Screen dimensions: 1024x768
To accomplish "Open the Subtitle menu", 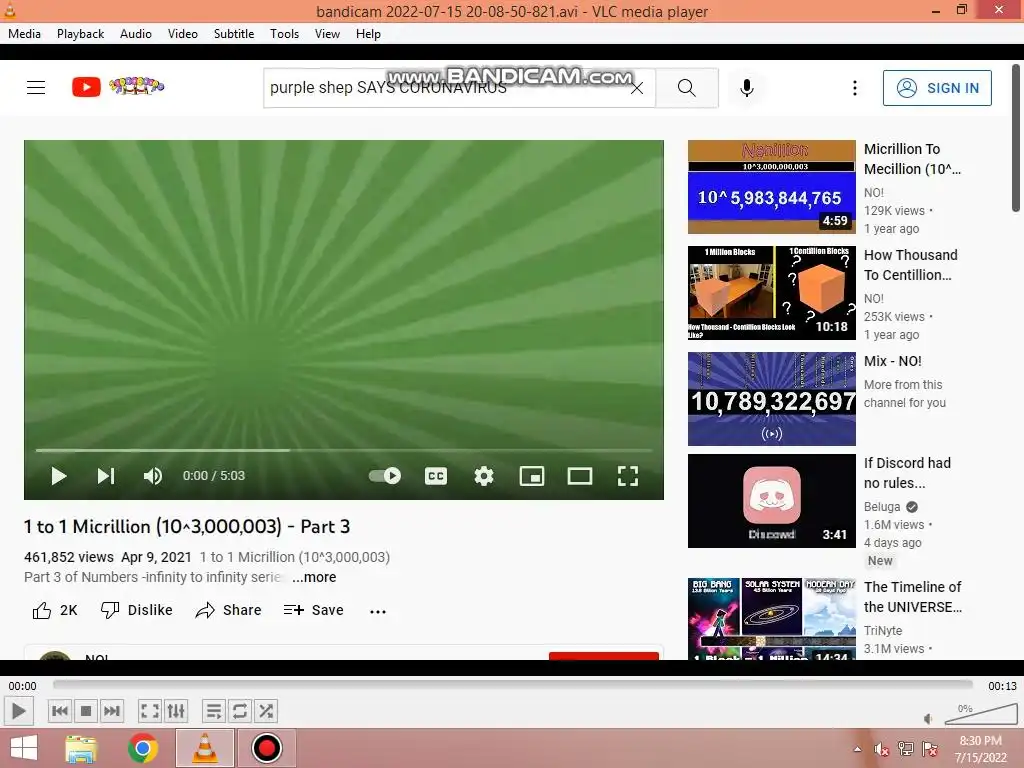I will pos(234,34).
